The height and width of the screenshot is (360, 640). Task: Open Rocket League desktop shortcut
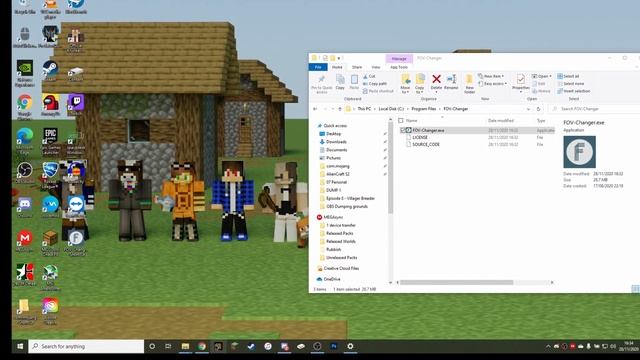tap(50, 175)
